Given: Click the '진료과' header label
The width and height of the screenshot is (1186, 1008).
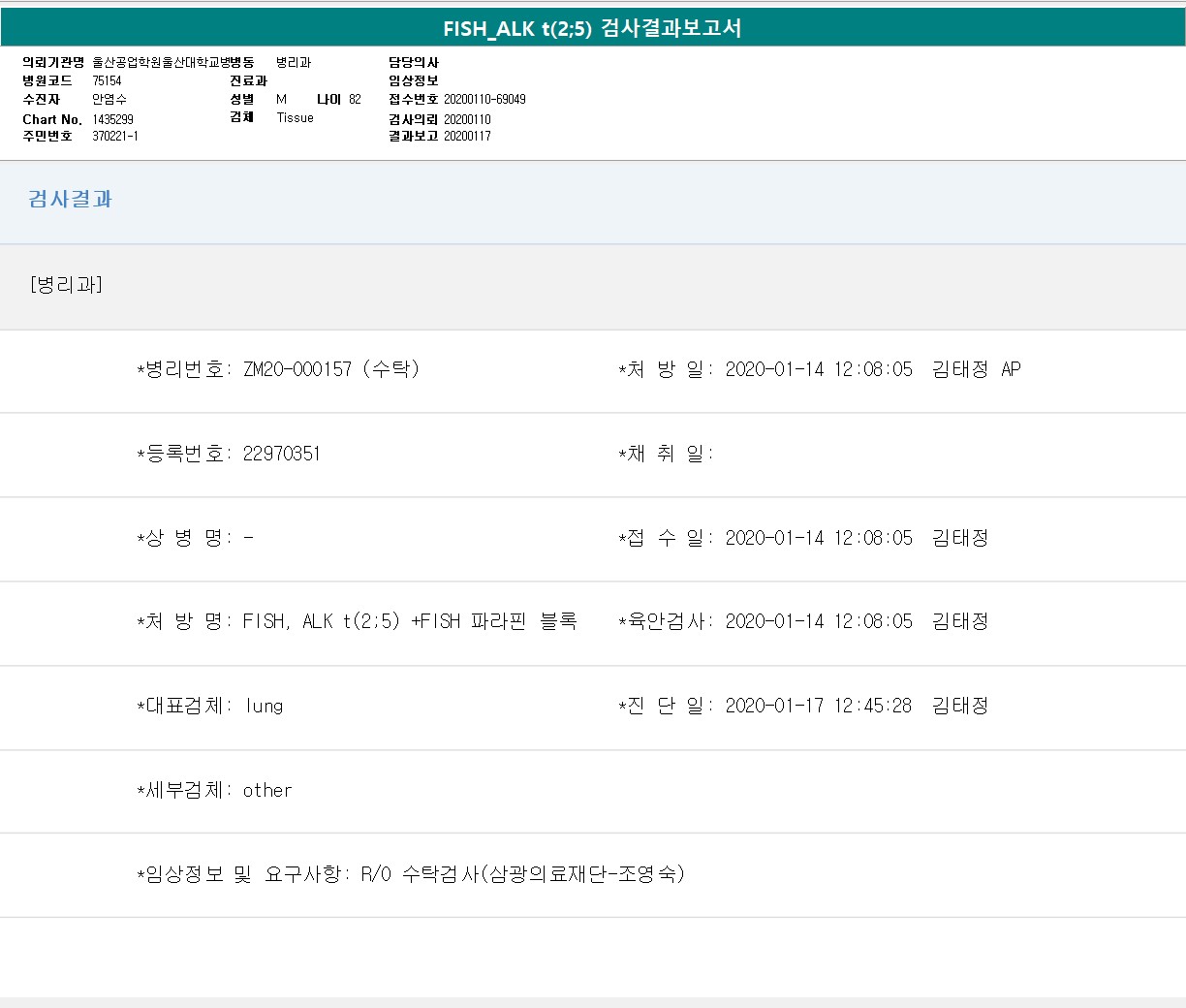Looking at the screenshot, I should coord(248,80).
